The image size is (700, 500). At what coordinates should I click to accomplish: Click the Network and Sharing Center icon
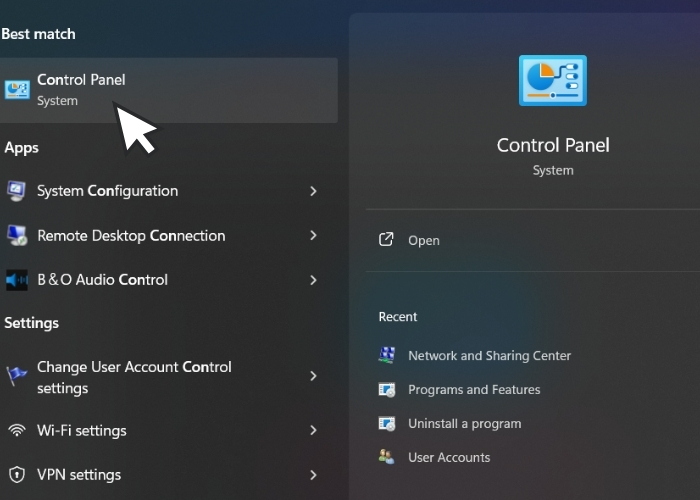point(387,356)
